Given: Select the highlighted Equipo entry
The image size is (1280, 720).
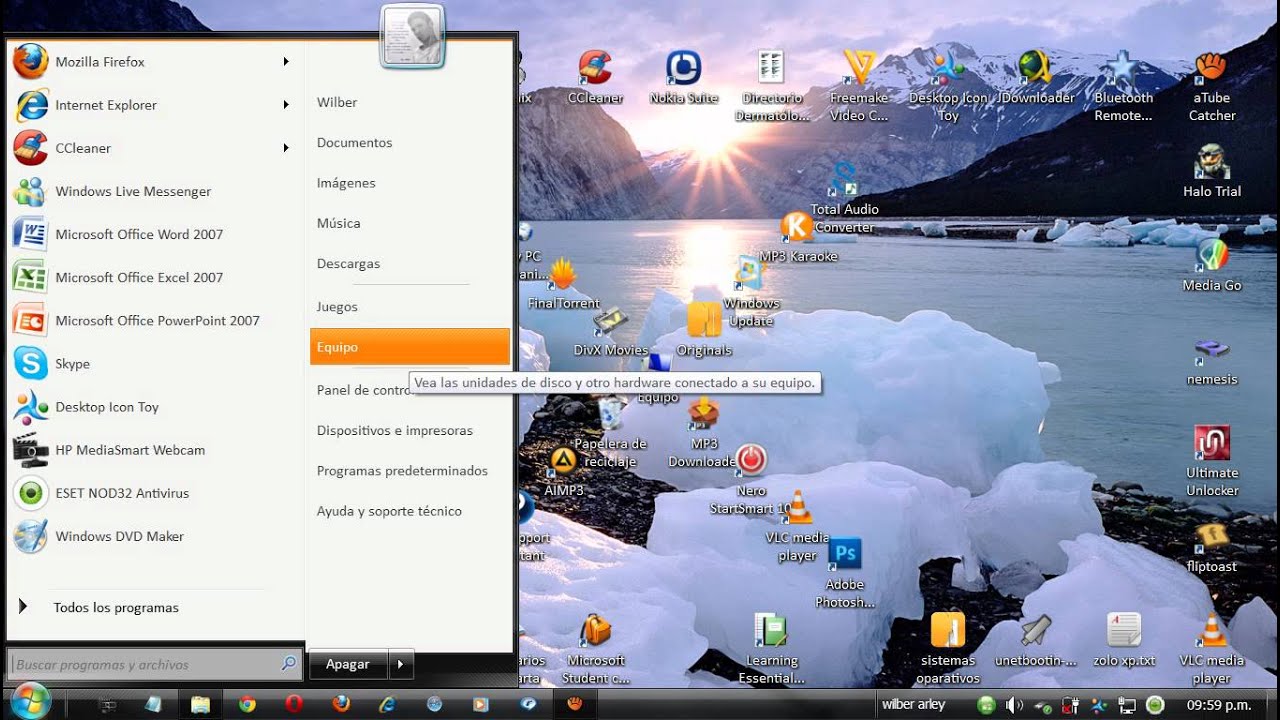Looking at the screenshot, I should (410, 347).
